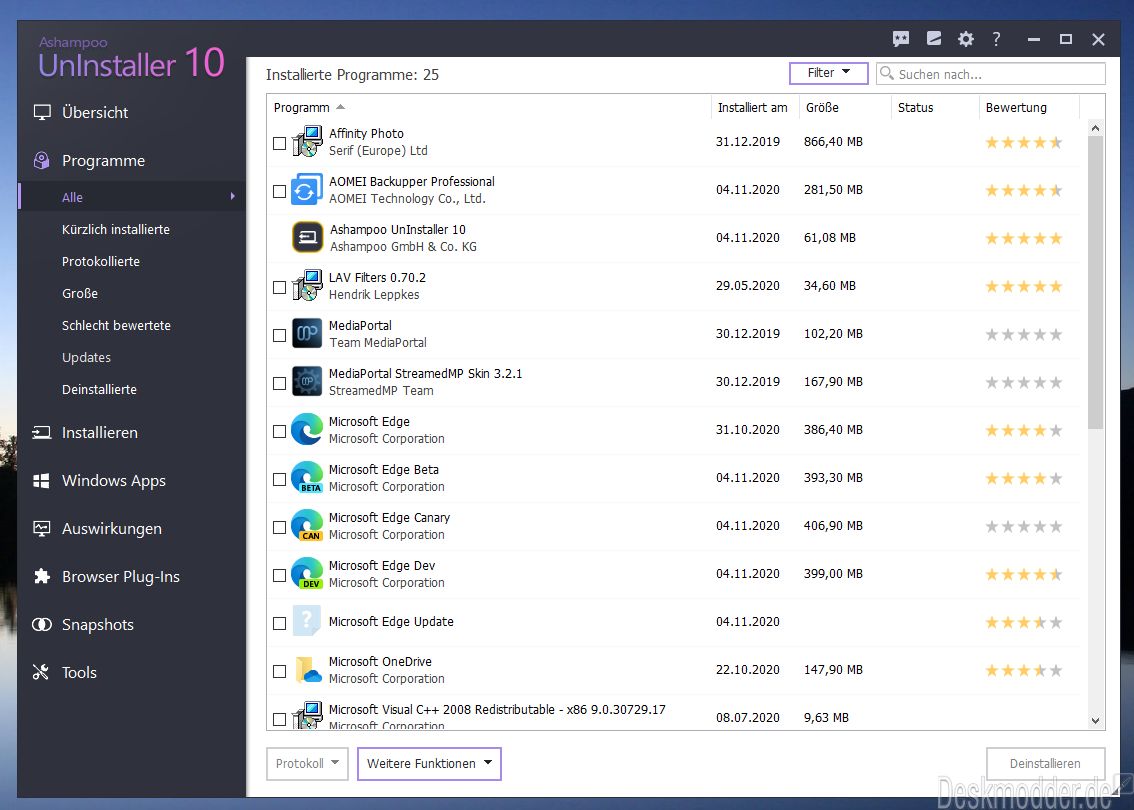The height and width of the screenshot is (810, 1134).
Task: Click the Deinstallieren button
Action: click(1045, 764)
